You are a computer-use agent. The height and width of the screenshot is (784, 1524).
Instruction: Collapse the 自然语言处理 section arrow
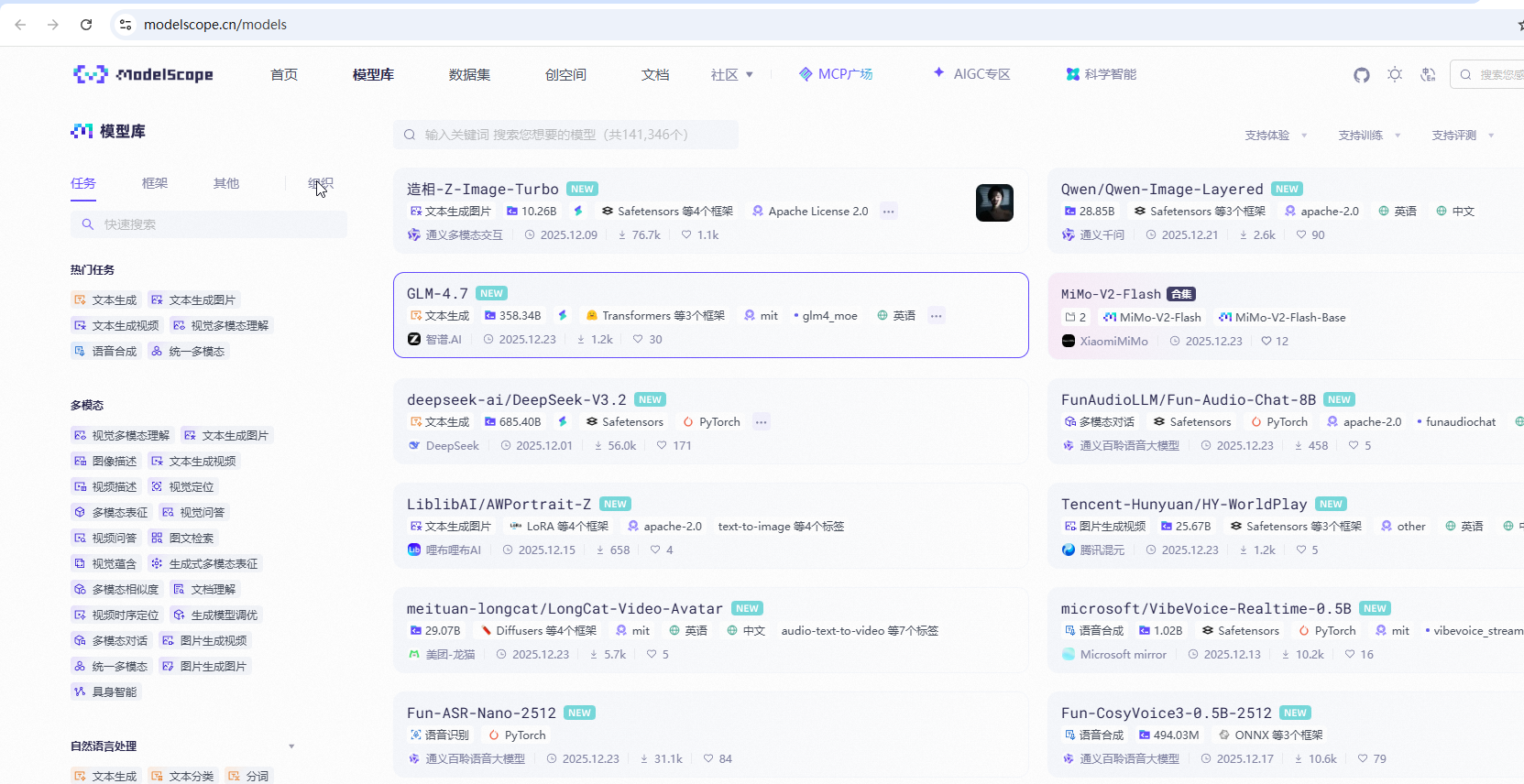pos(291,746)
